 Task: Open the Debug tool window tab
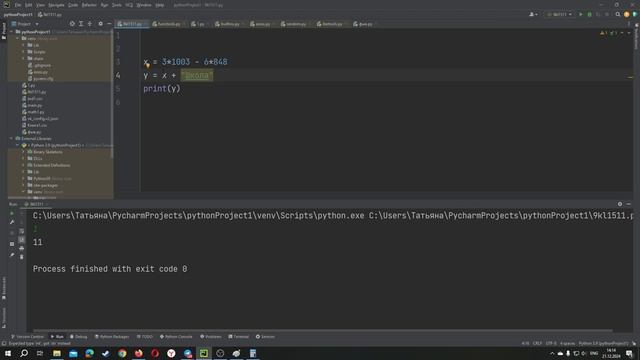79,337
